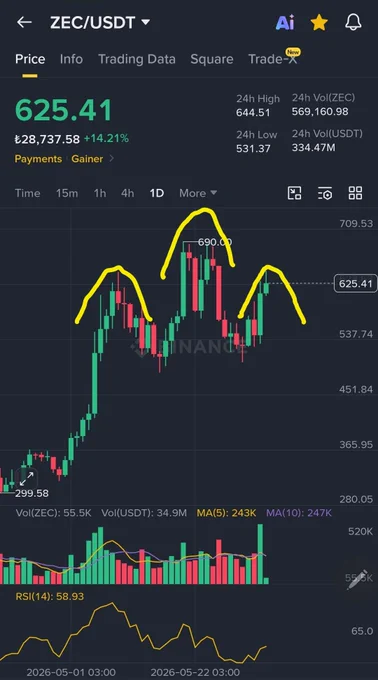The image size is (378, 680).
Task: Tap the 709.53 price axis label
Action: 356,224
